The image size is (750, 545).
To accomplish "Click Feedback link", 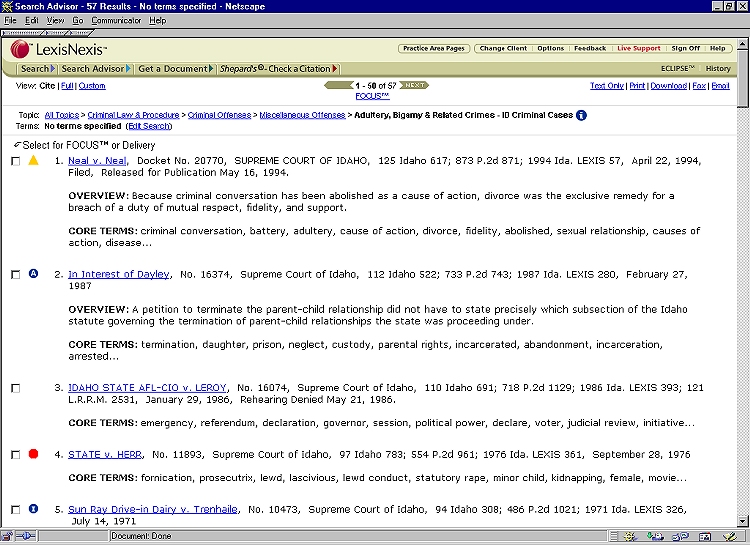I will (x=590, y=48).
